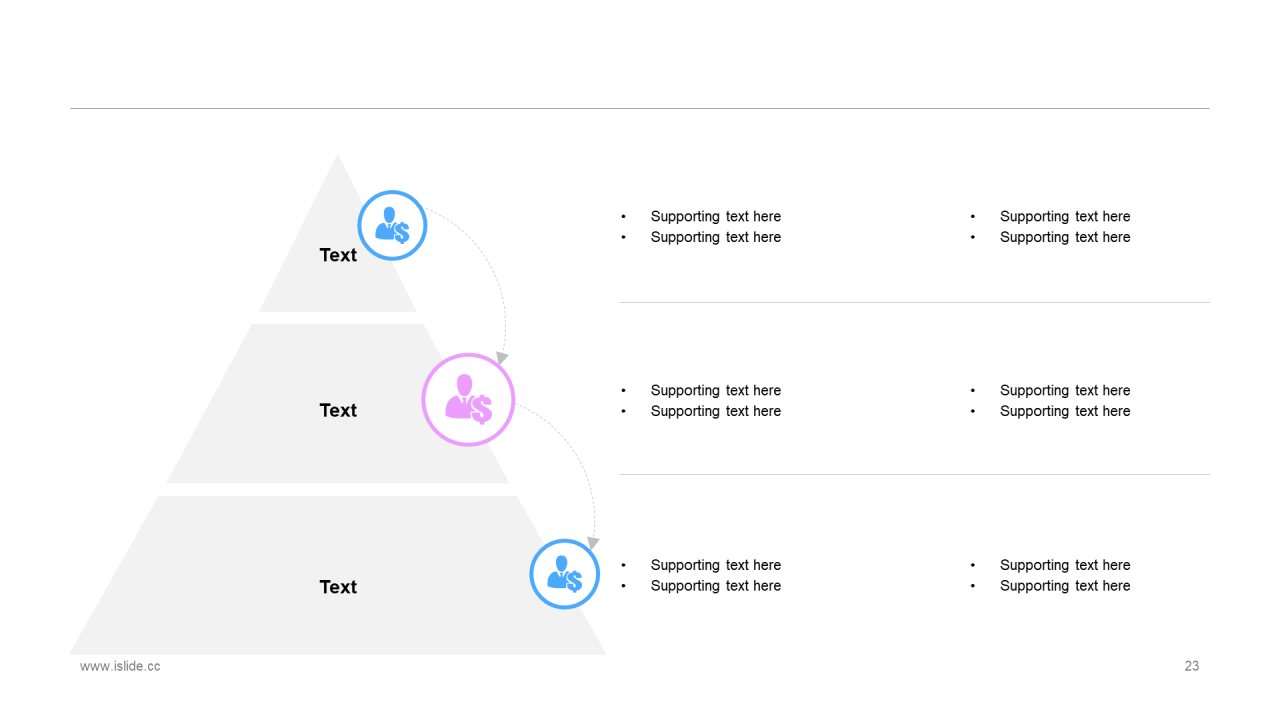Edit the right supporting text block in the bottom row
The height and width of the screenshot is (720, 1280).
[x=1064, y=575]
